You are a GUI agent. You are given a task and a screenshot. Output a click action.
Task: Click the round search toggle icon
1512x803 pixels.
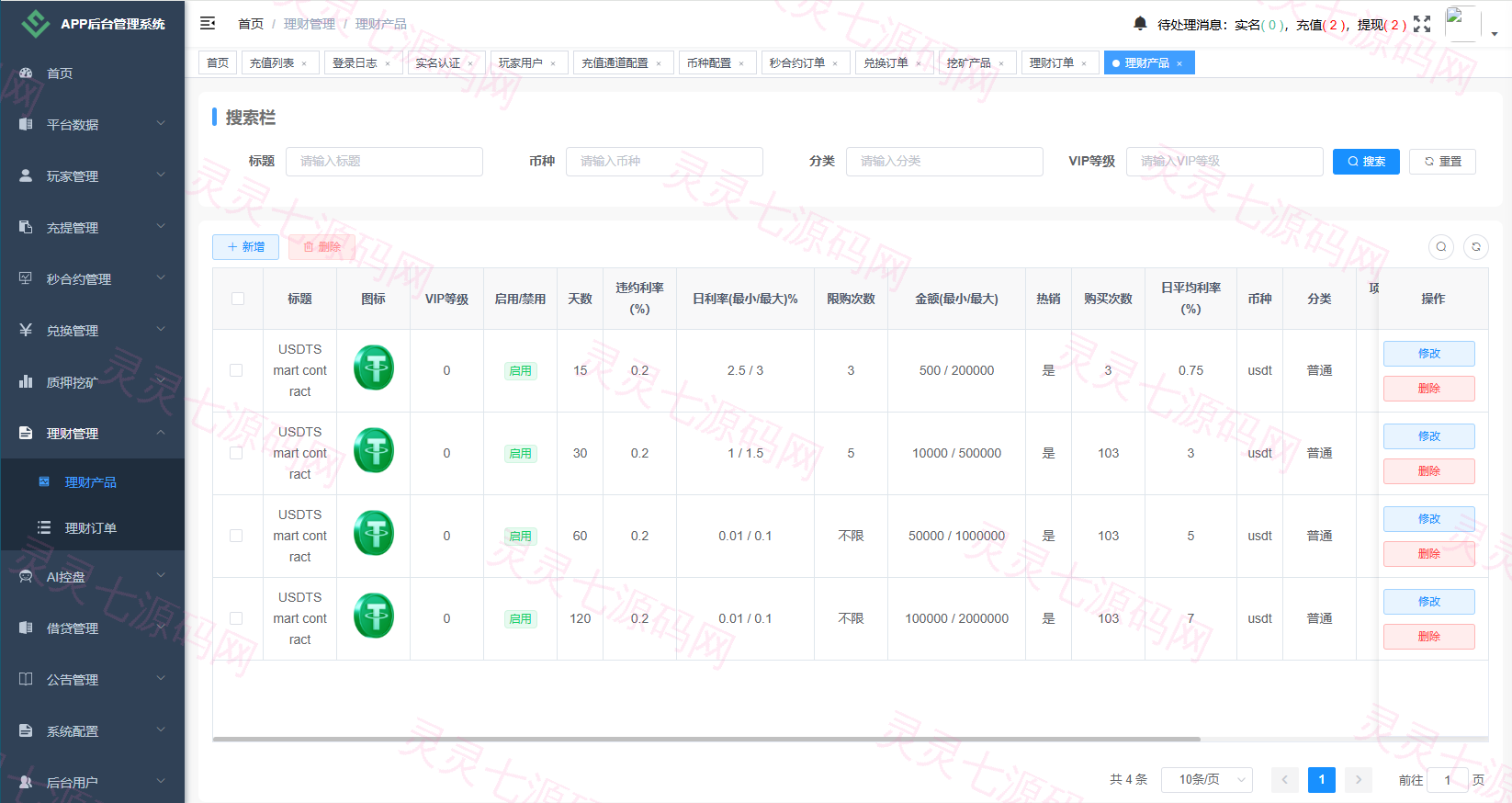[x=1441, y=246]
